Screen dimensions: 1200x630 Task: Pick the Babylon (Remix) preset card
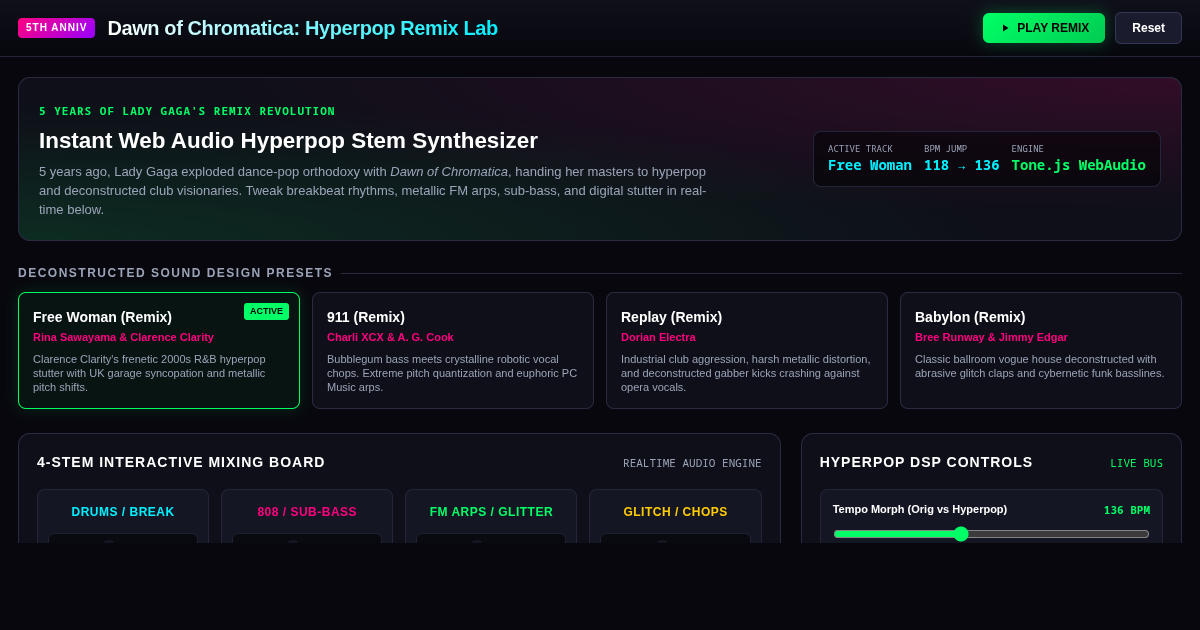click(x=1041, y=350)
